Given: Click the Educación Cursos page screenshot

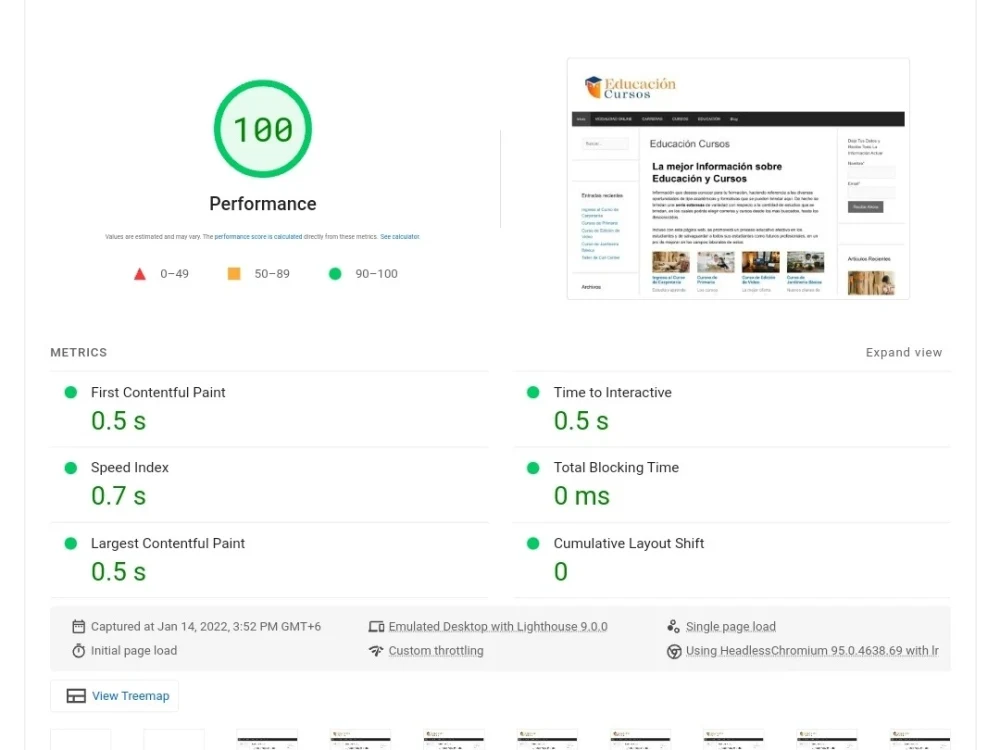Looking at the screenshot, I should pos(738,178).
